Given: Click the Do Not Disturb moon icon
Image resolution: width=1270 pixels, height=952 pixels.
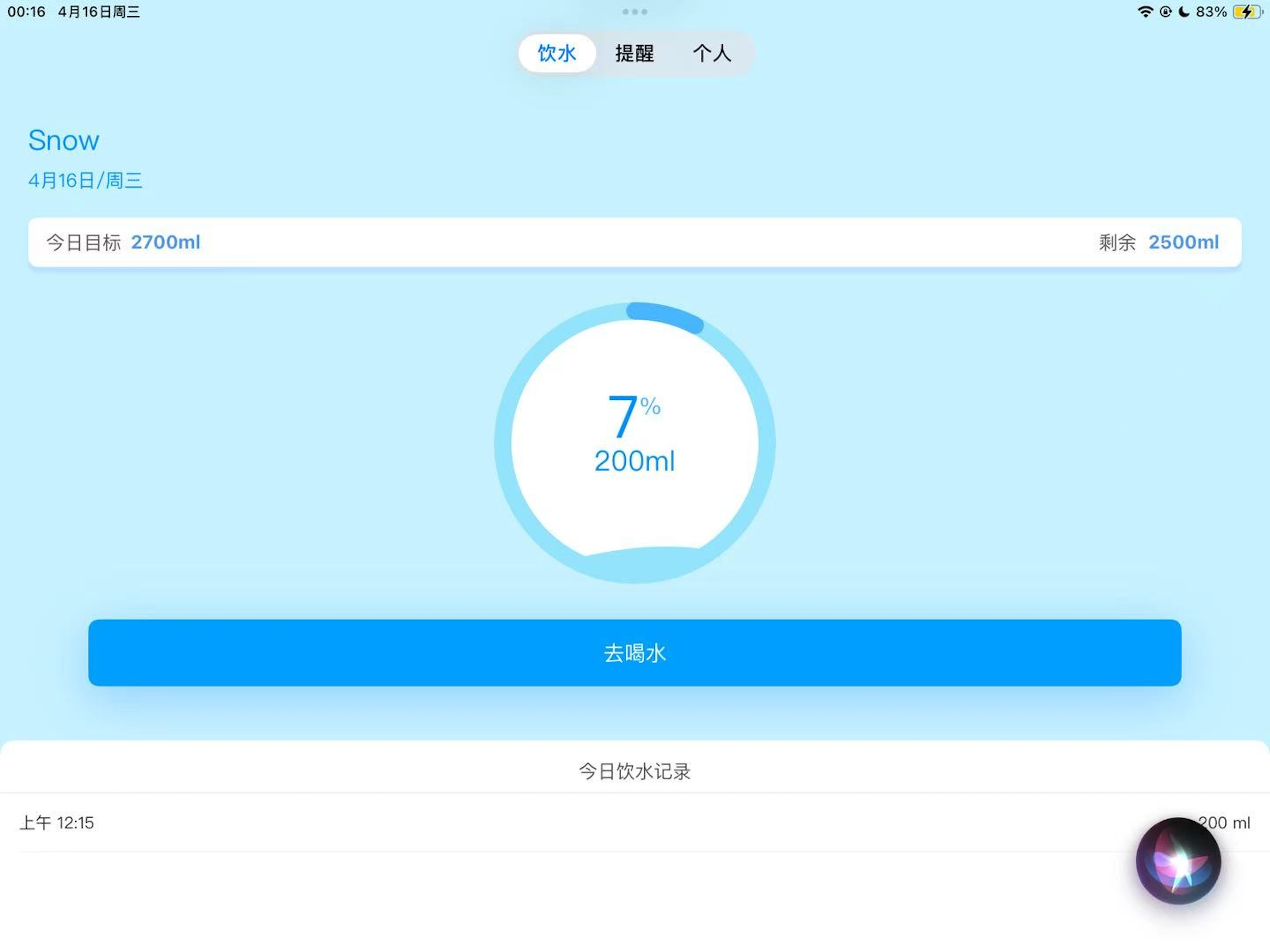Looking at the screenshot, I should 1183,12.
